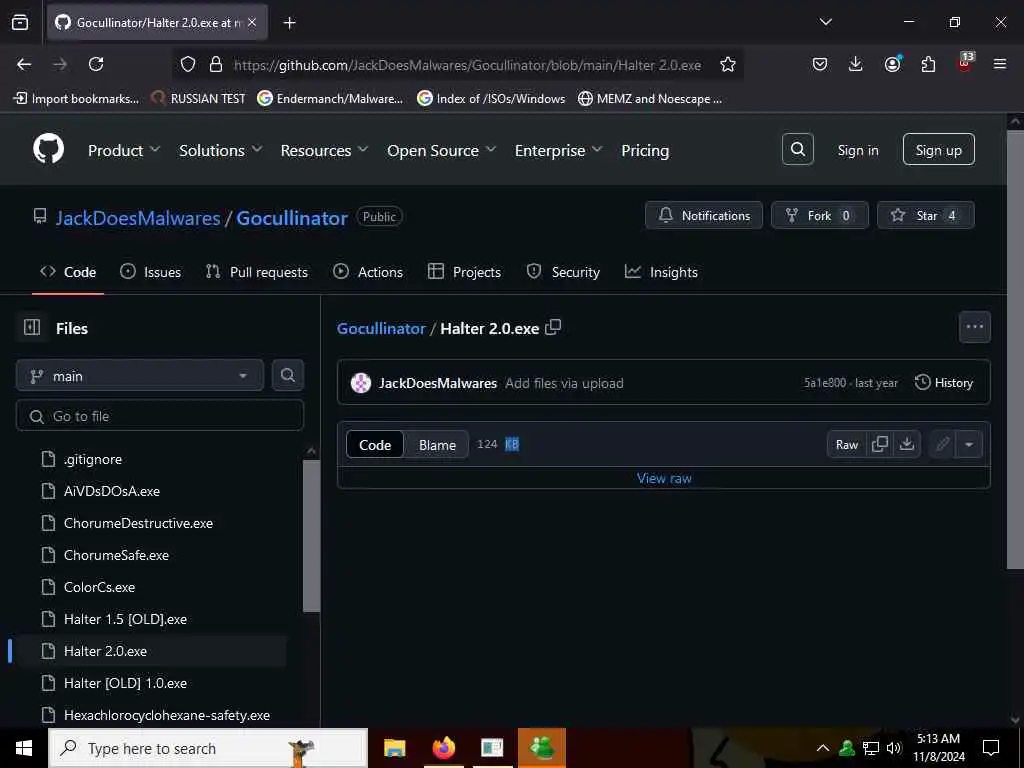
Task: Click the file tree scrollbar thumb
Action: [312, 536]
